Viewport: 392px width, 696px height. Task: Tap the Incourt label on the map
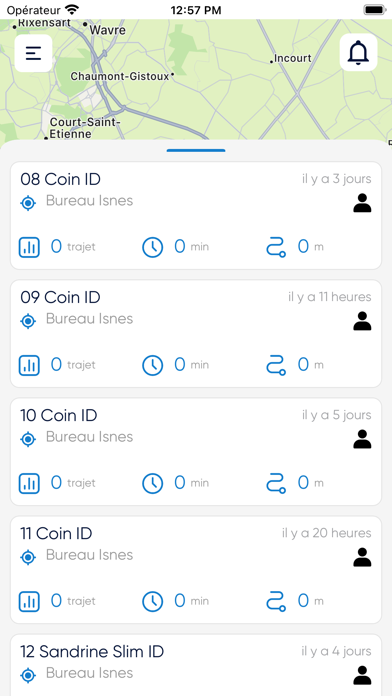point(293,58)
